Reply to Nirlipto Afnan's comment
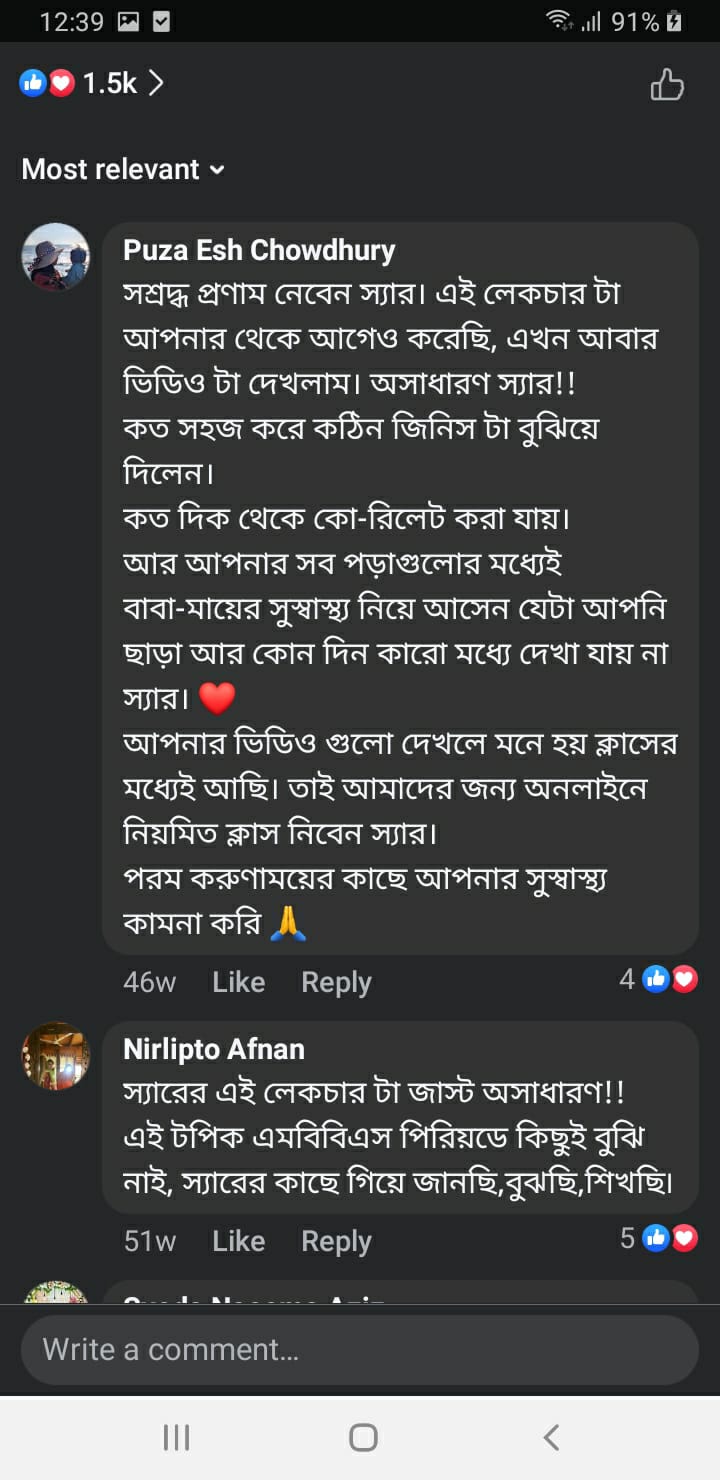 coord(336,1241)
